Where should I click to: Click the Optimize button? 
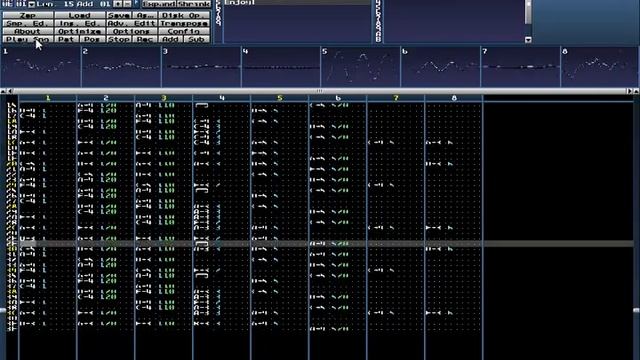[x=80, y=31]
